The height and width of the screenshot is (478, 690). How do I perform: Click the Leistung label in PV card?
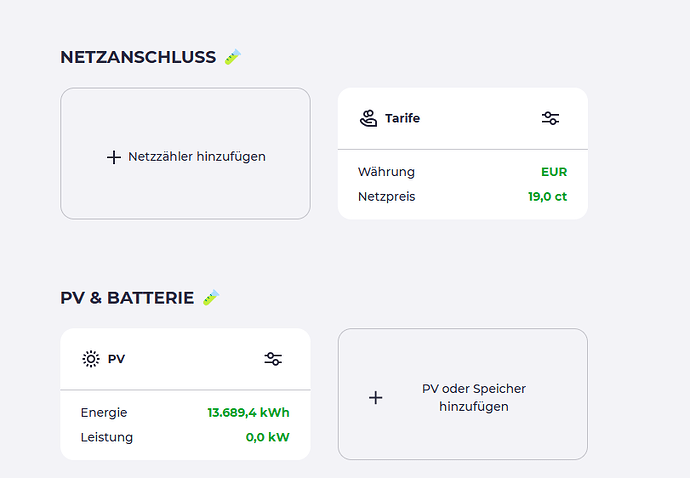(106, 437)
